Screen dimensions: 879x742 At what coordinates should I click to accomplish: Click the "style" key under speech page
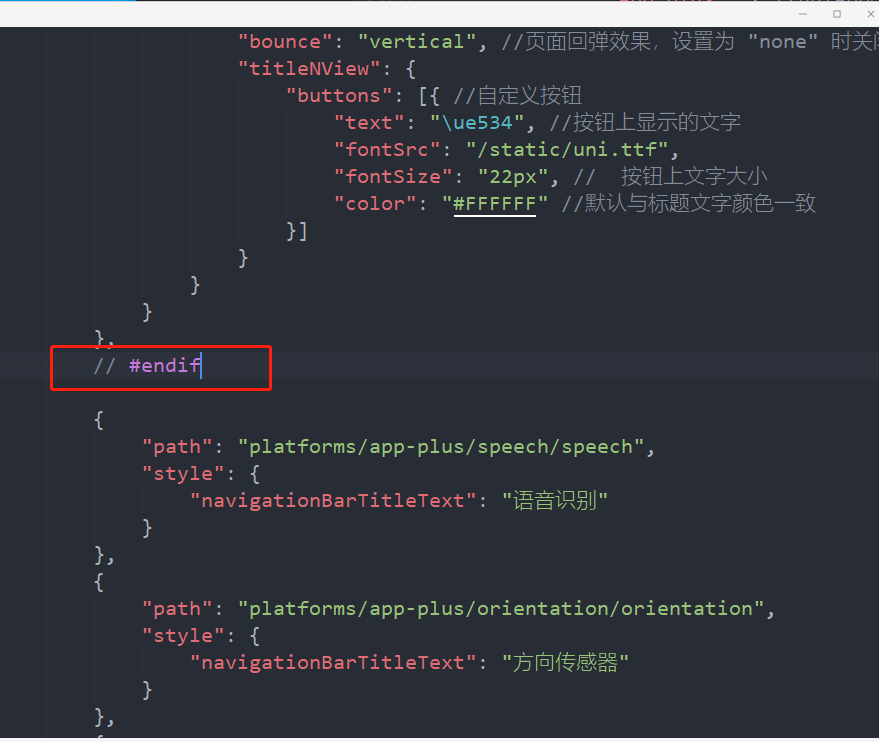[183, 473]
